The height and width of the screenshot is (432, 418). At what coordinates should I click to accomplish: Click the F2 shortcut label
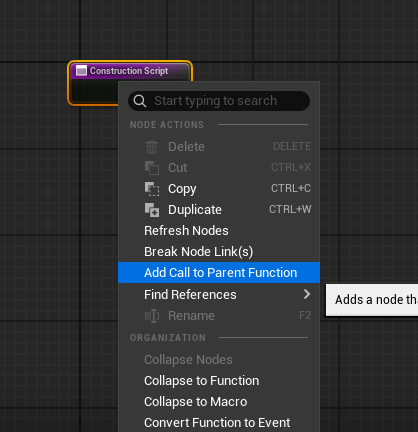[305, 315]
